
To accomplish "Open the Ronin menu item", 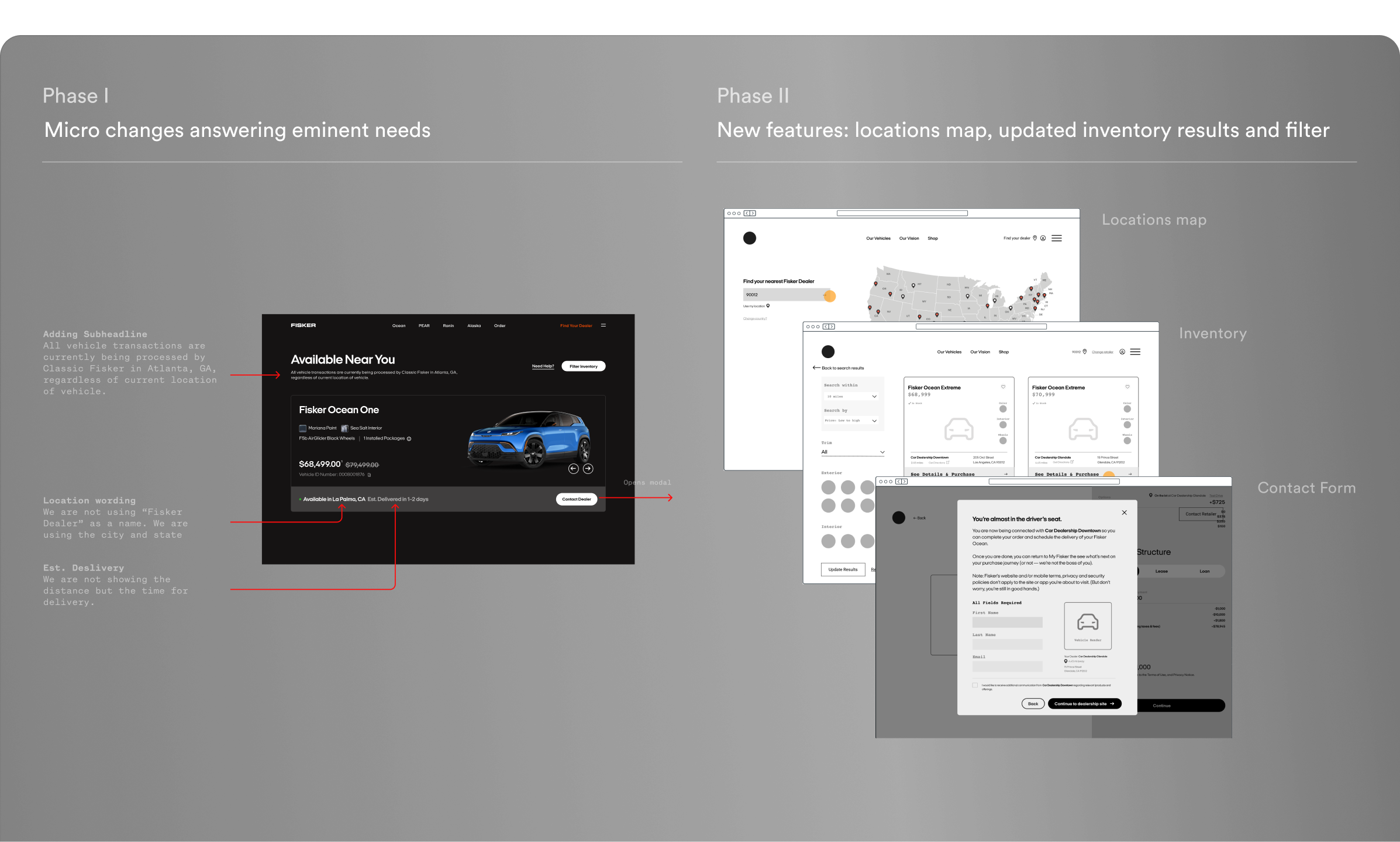I will (449, 326).
